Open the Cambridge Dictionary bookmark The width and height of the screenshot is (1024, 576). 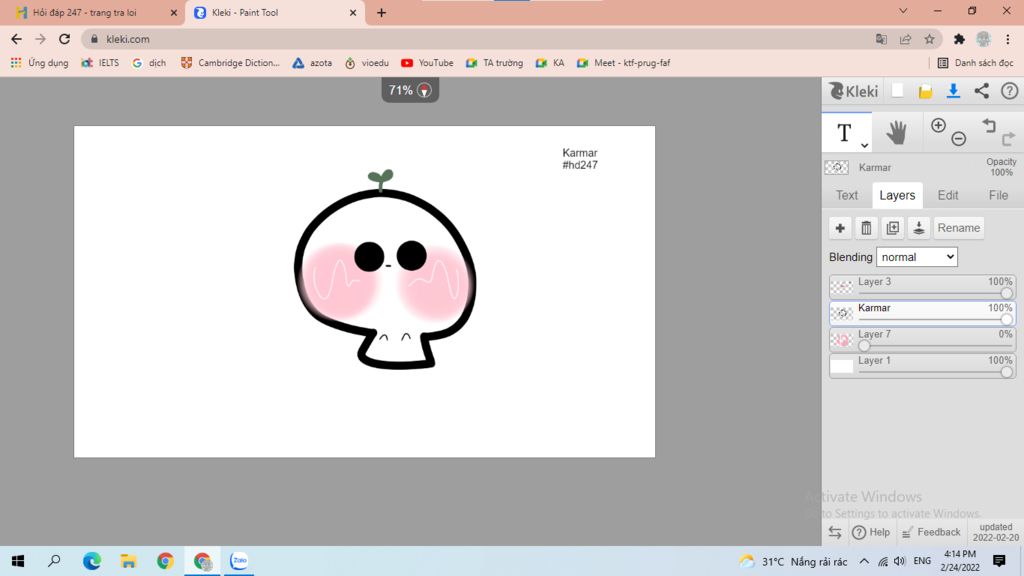tap(230, 63)
